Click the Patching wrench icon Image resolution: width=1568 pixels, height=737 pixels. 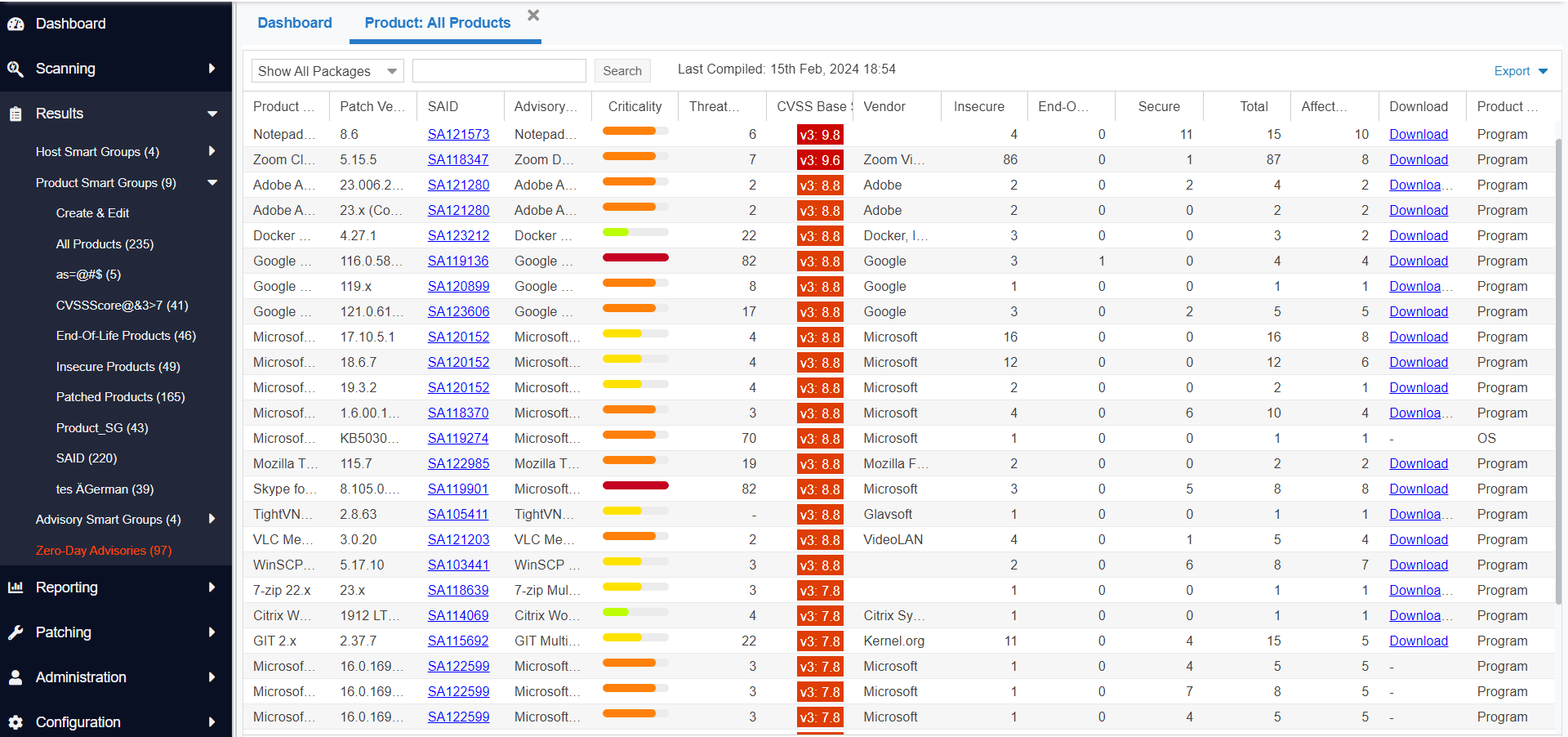tap(16, 632)
